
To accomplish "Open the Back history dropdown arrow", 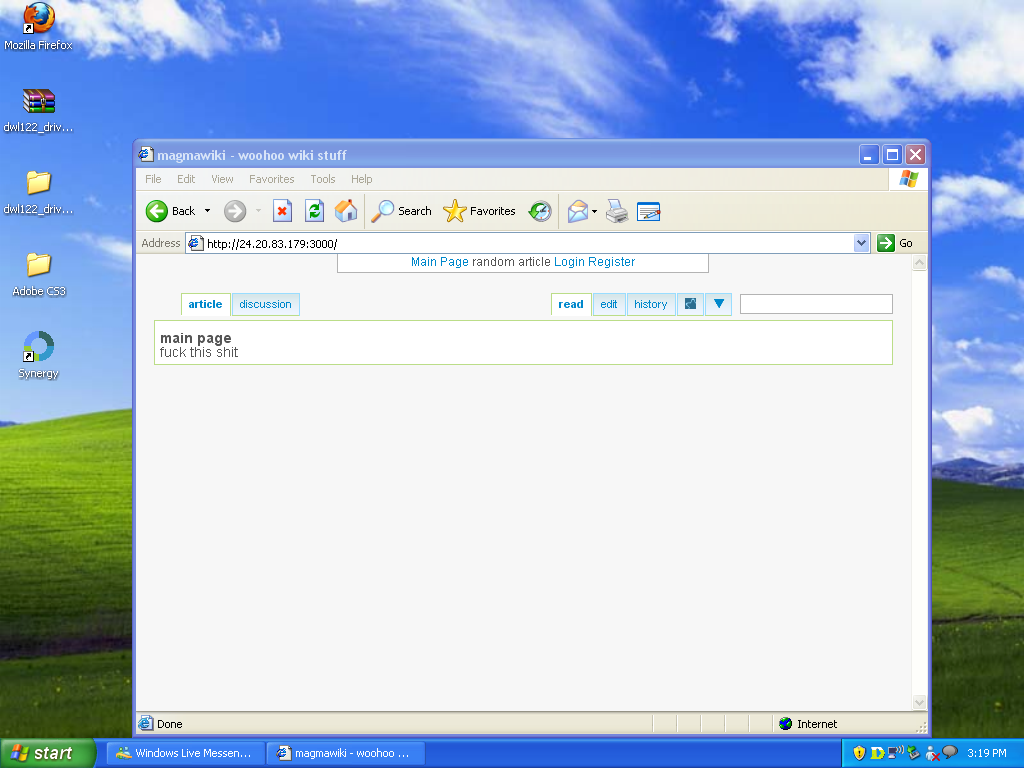I will [207, 211].
